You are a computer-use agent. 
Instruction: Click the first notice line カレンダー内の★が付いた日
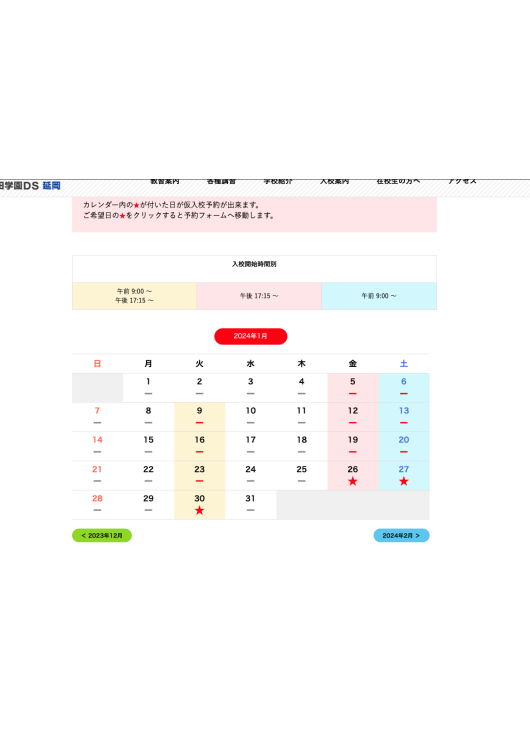[171, 205]
